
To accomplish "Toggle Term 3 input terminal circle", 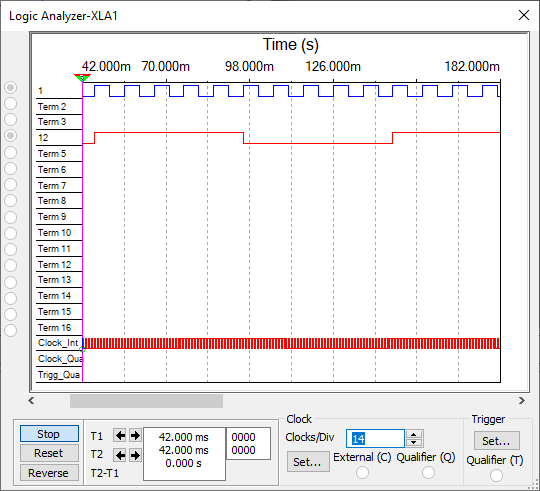I will pos(11,119).
